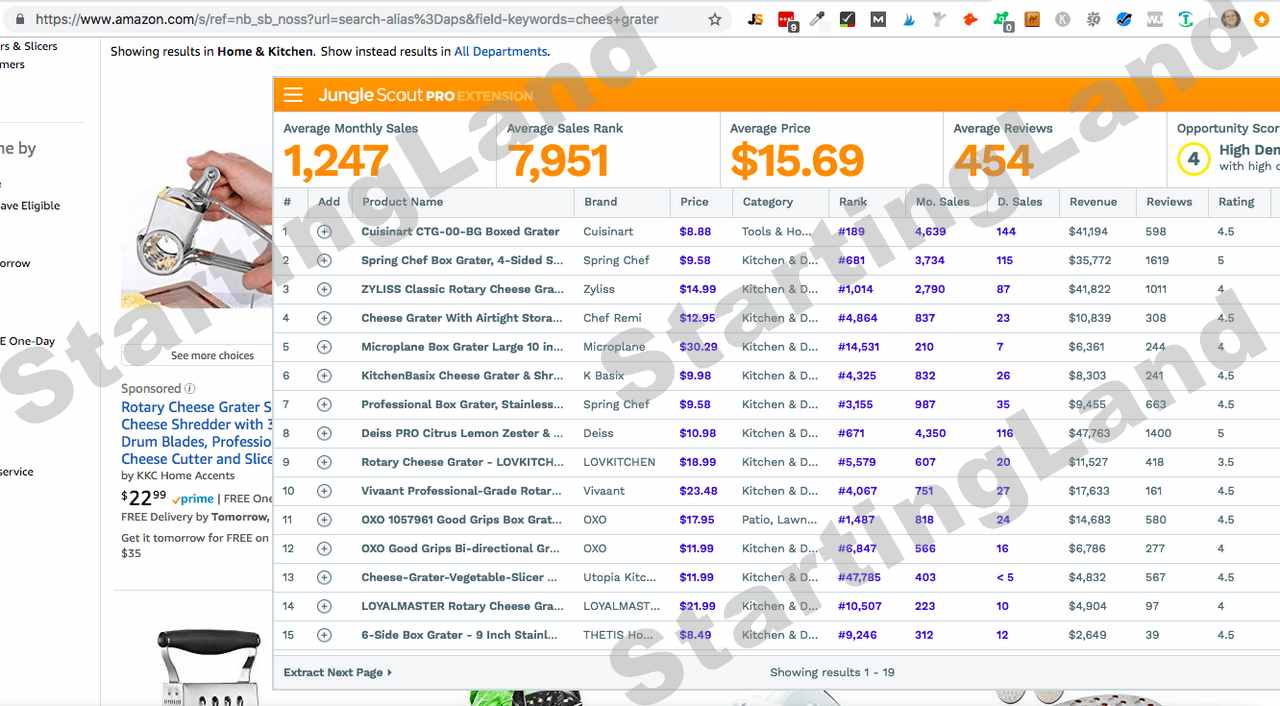Sort table by Revenue column header
Viewport: 1280px width, 706px height.
1093,202
